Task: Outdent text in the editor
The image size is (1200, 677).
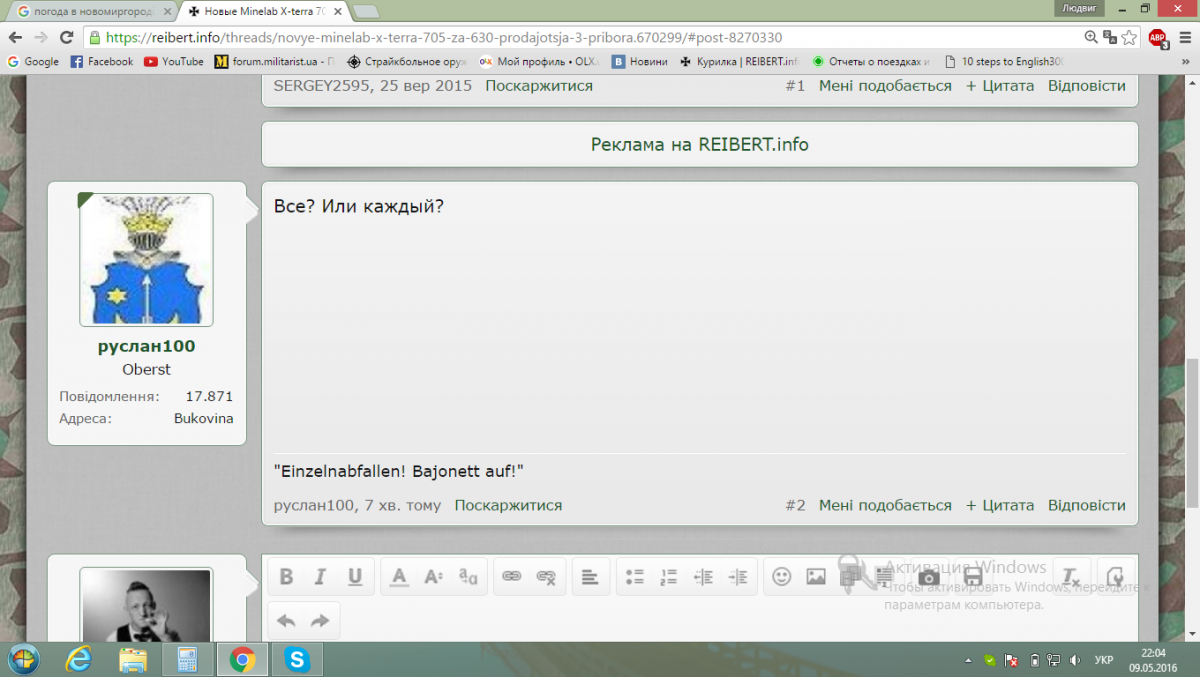Action: click(x=703, y=577)
